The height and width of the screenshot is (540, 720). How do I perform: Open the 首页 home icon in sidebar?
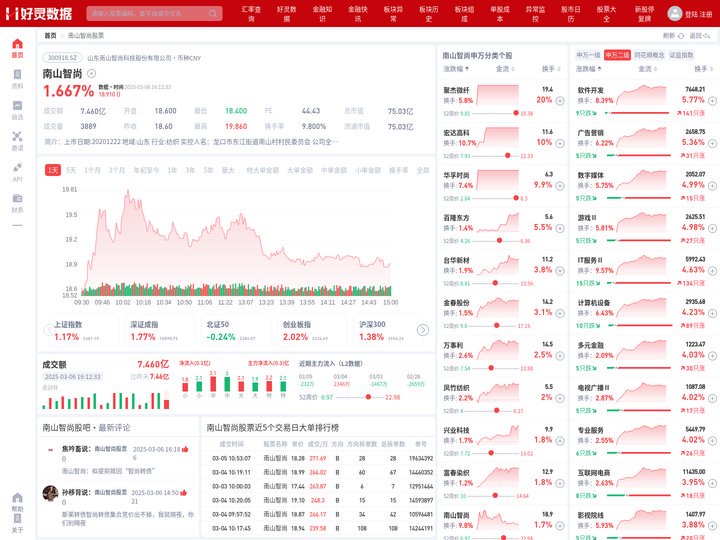click(17, 44)
